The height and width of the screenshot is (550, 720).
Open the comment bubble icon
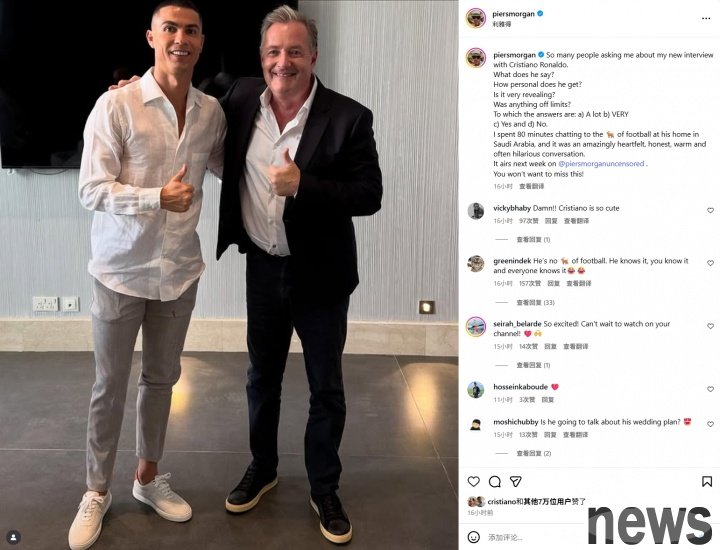(x=495, y=481)
